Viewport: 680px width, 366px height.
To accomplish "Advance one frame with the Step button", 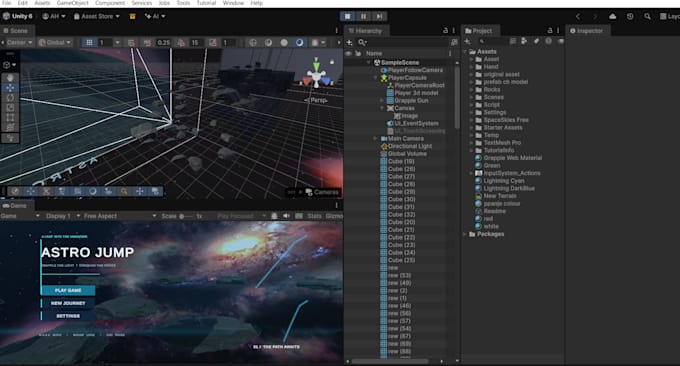I will coord(379,16).
